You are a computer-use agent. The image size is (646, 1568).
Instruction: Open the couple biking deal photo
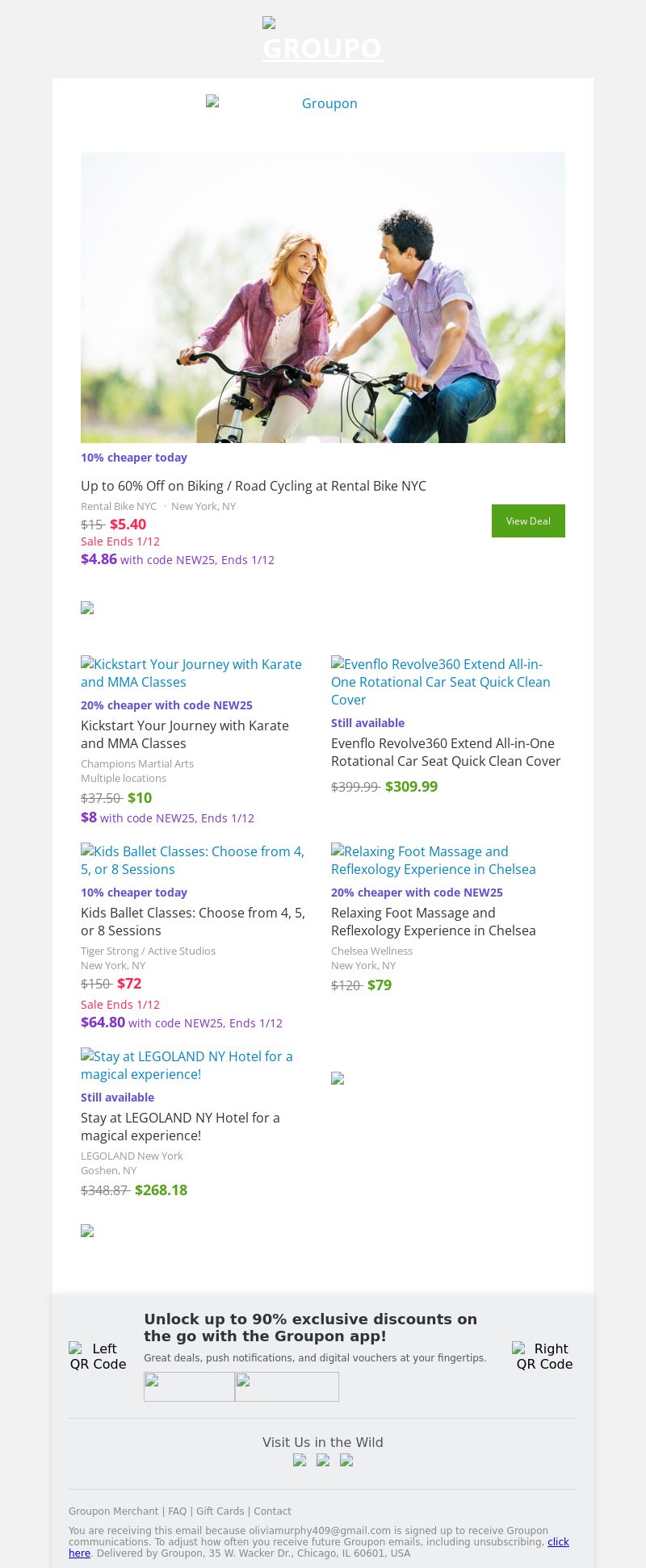pos(323,297)
